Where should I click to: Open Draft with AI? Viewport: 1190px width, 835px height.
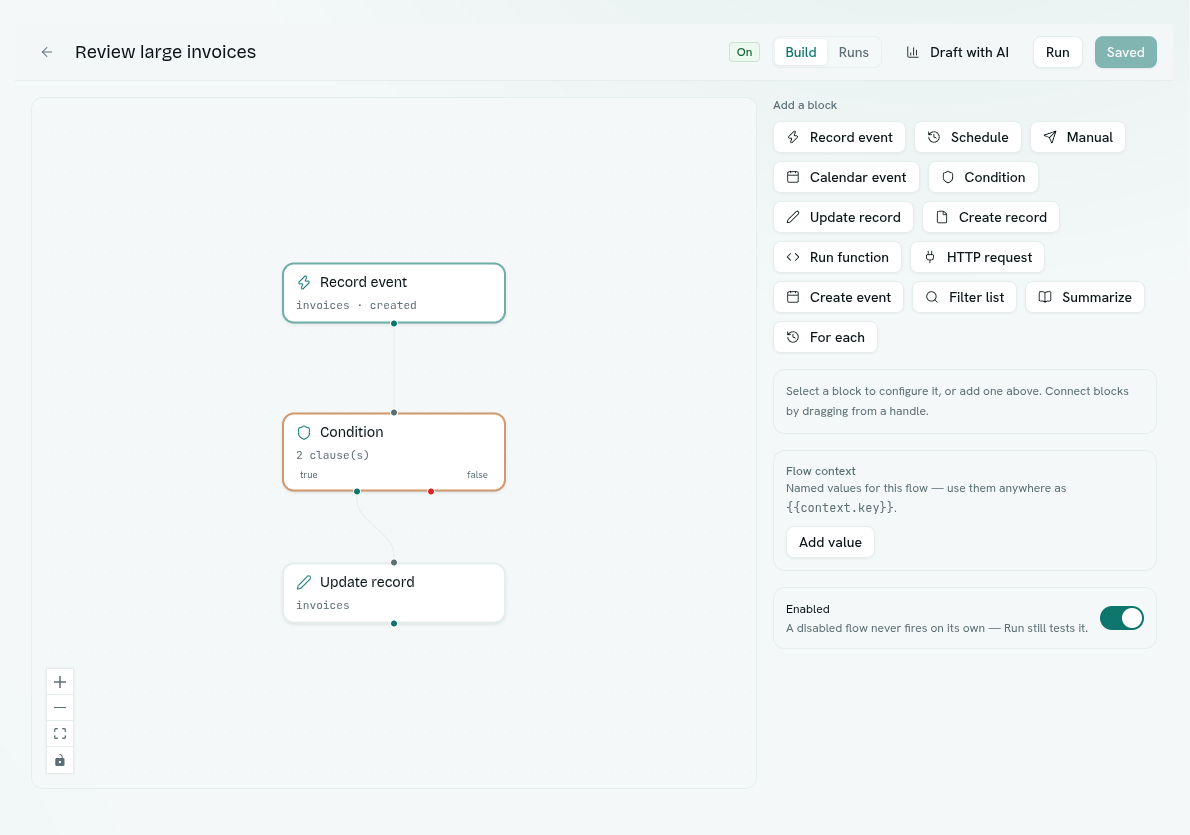(958, 52)
